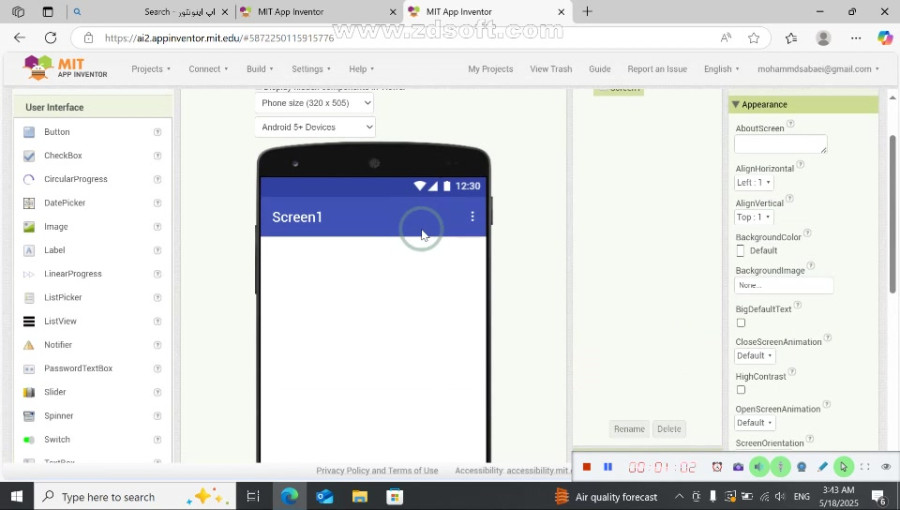This screenshot has height=510, width=900.
Task: Open the Windows Start menu
Action: pos(17,496)
